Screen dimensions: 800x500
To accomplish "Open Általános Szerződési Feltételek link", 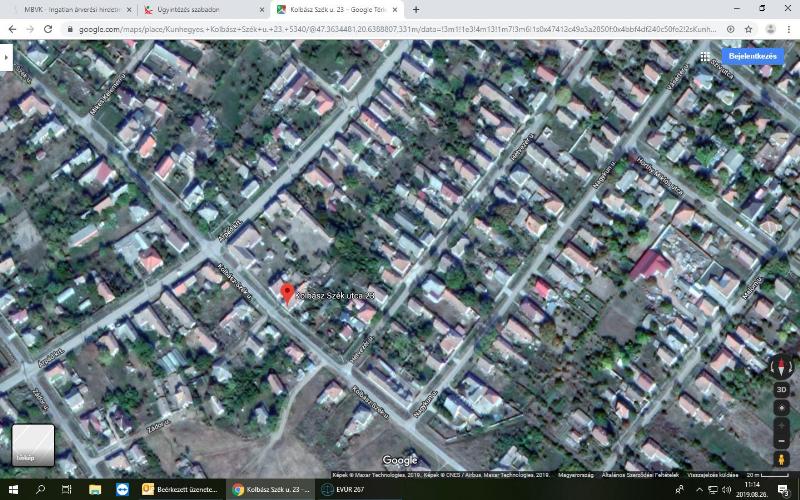I will coord(640,475).
